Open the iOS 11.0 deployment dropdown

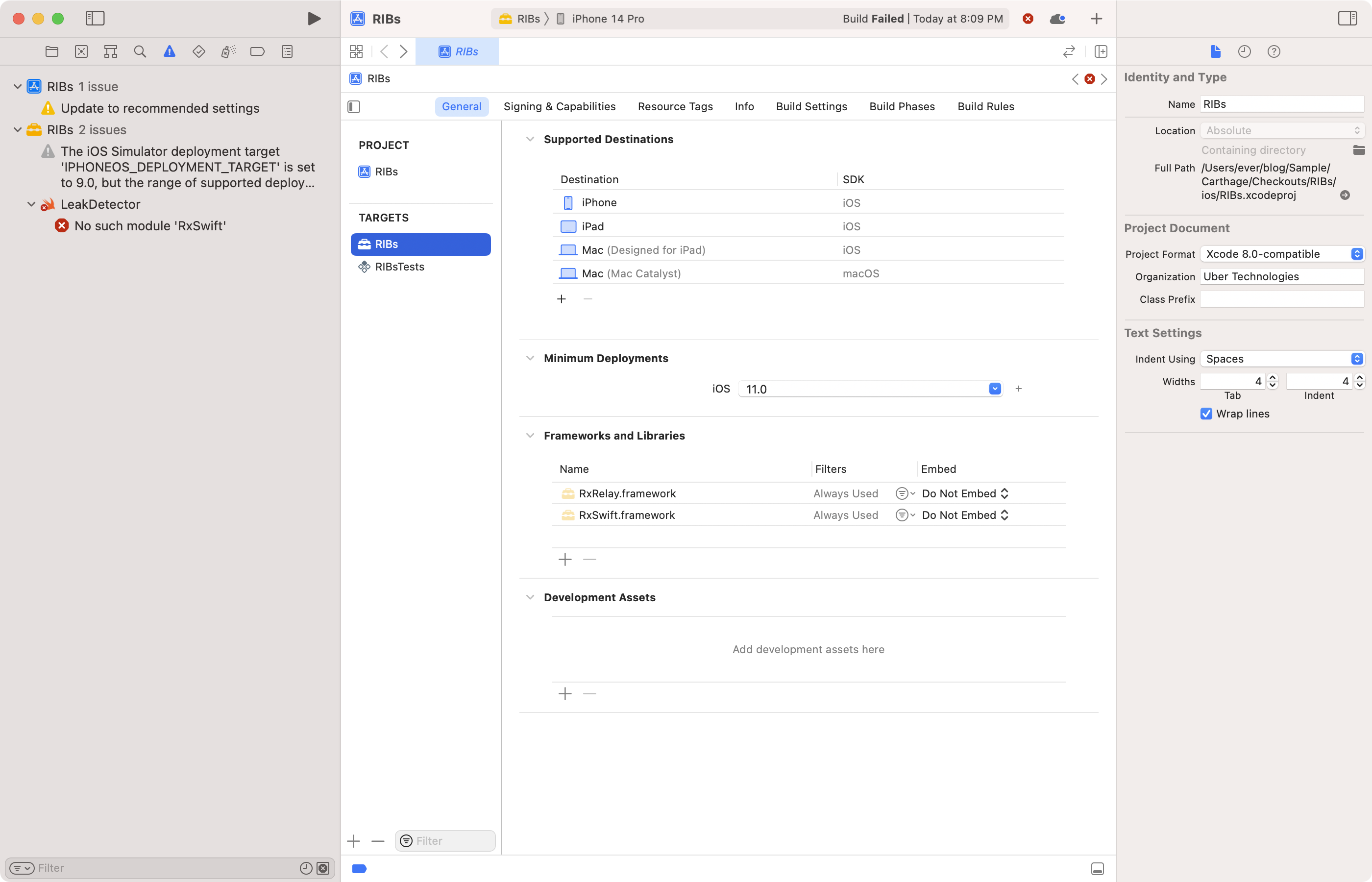[995, 389]
